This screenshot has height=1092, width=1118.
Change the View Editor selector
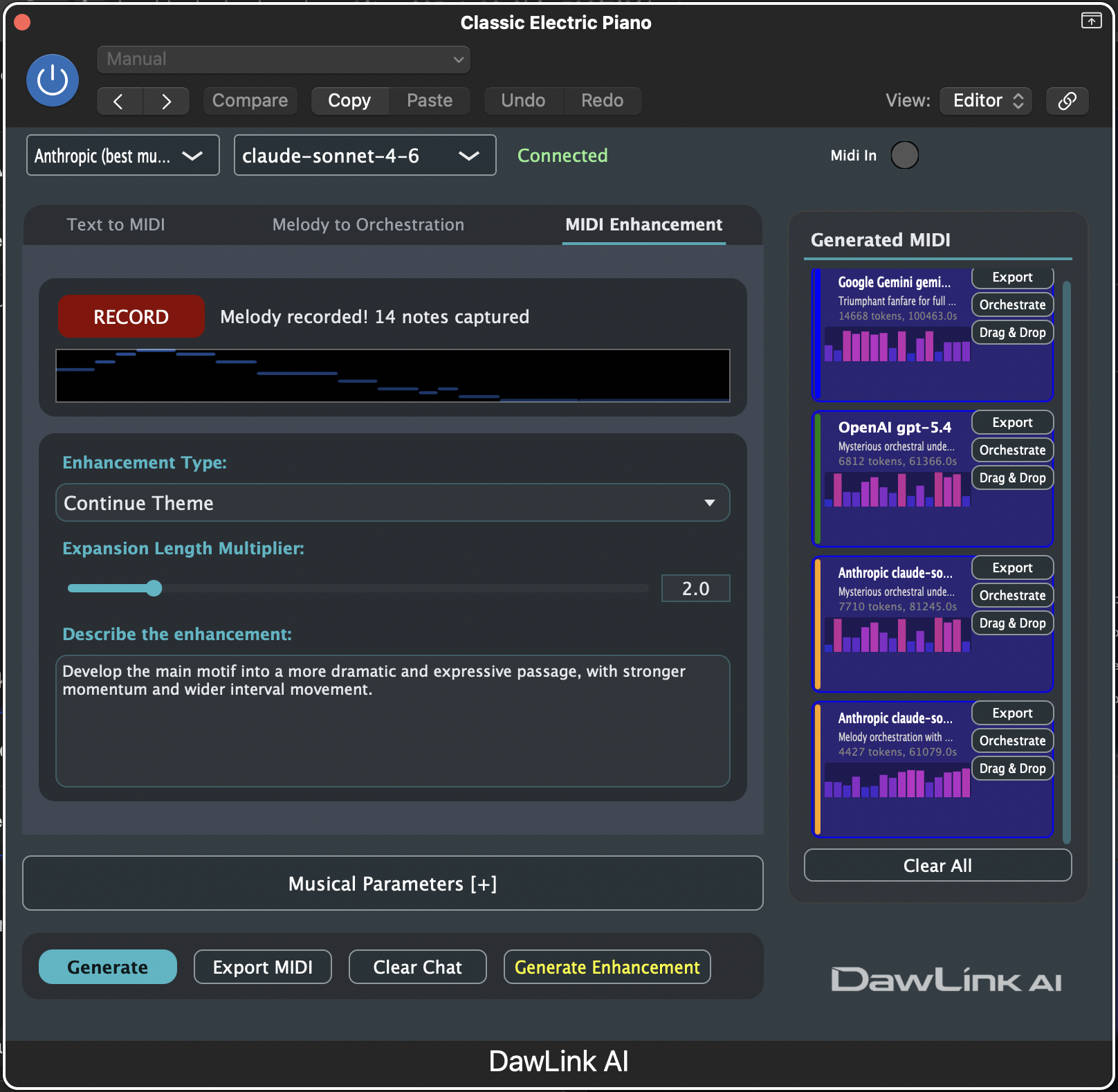click(x=986, y=101)
